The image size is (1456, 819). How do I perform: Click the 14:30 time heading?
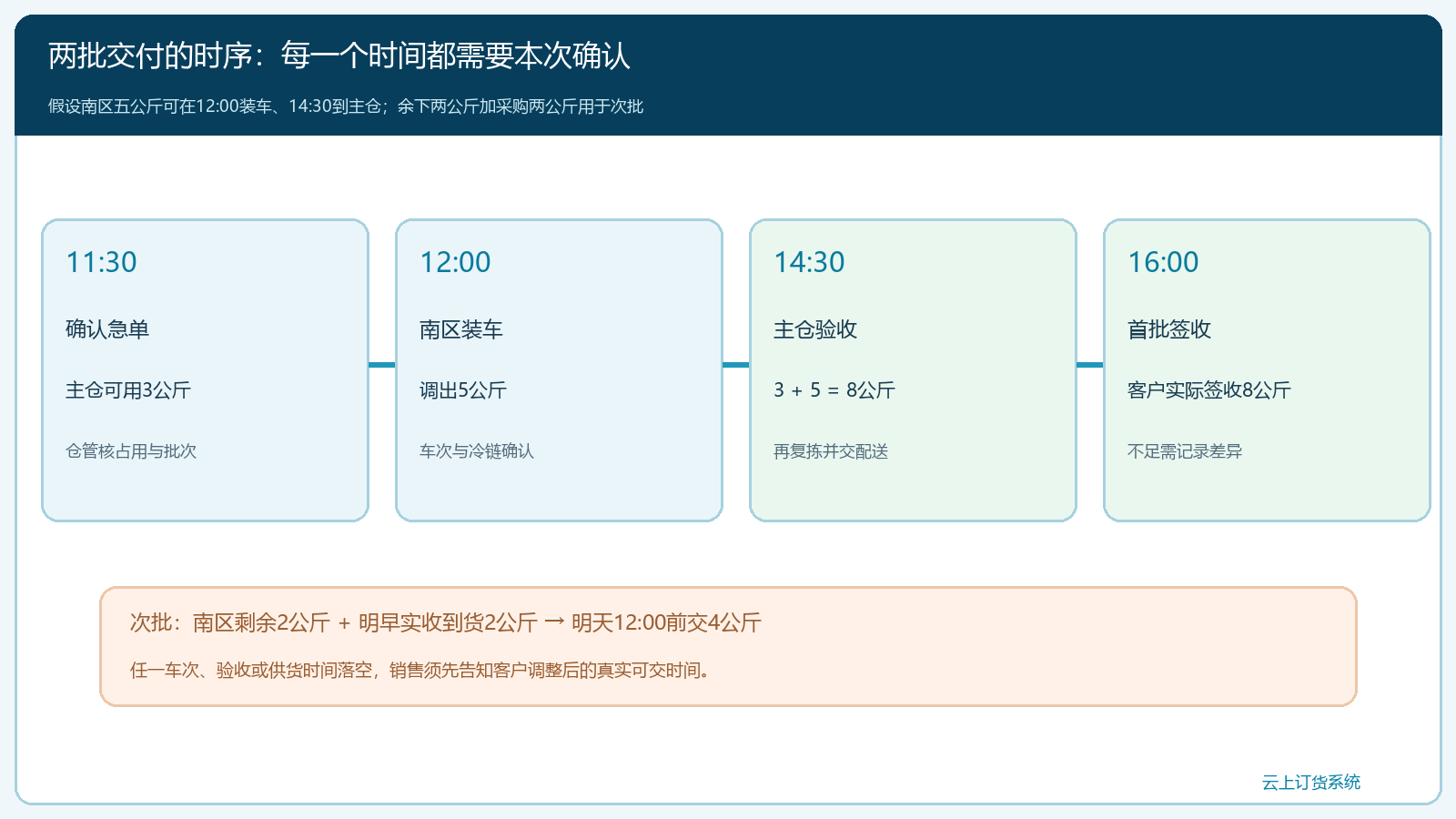809,262
